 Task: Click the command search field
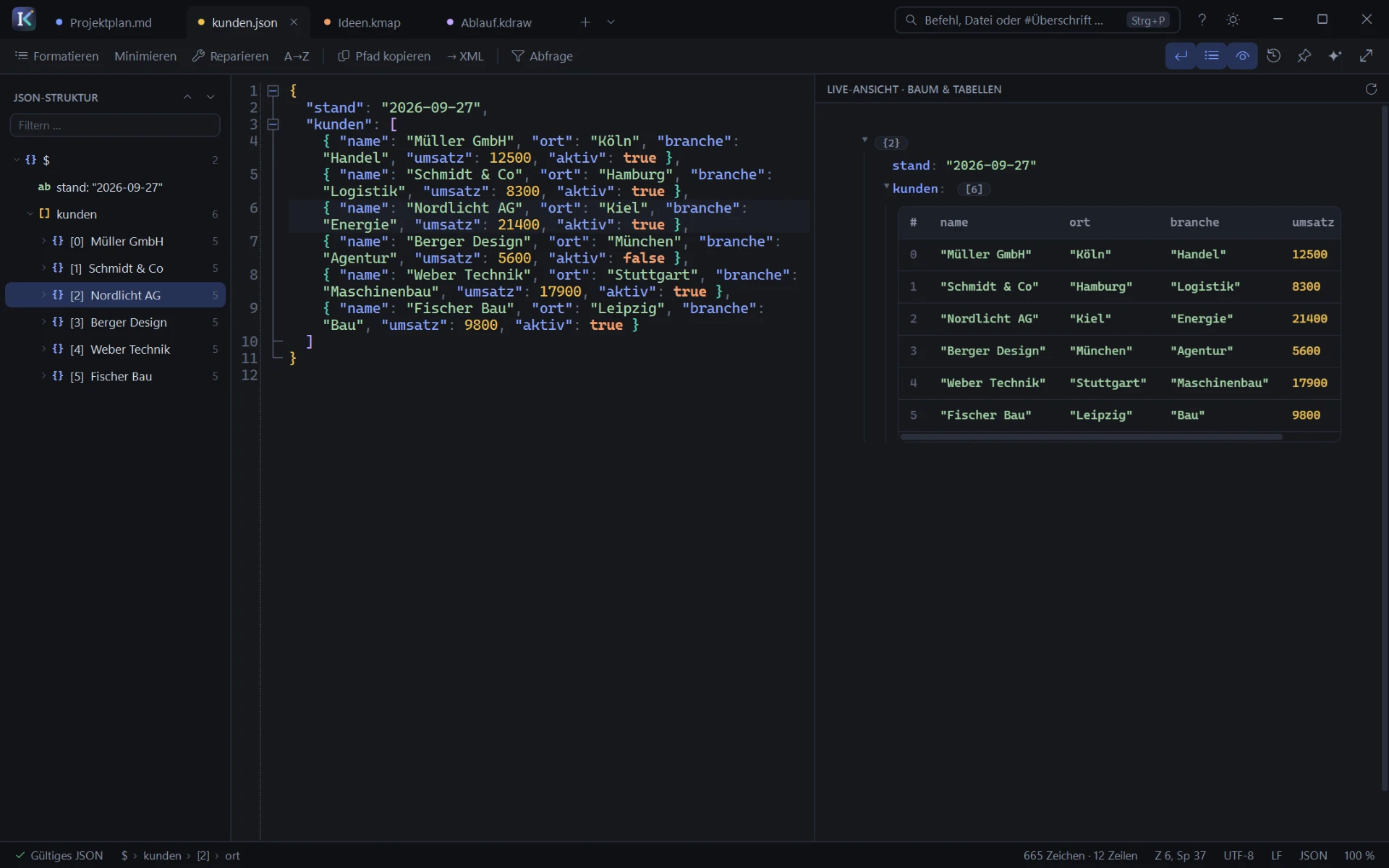[1037, 20]
